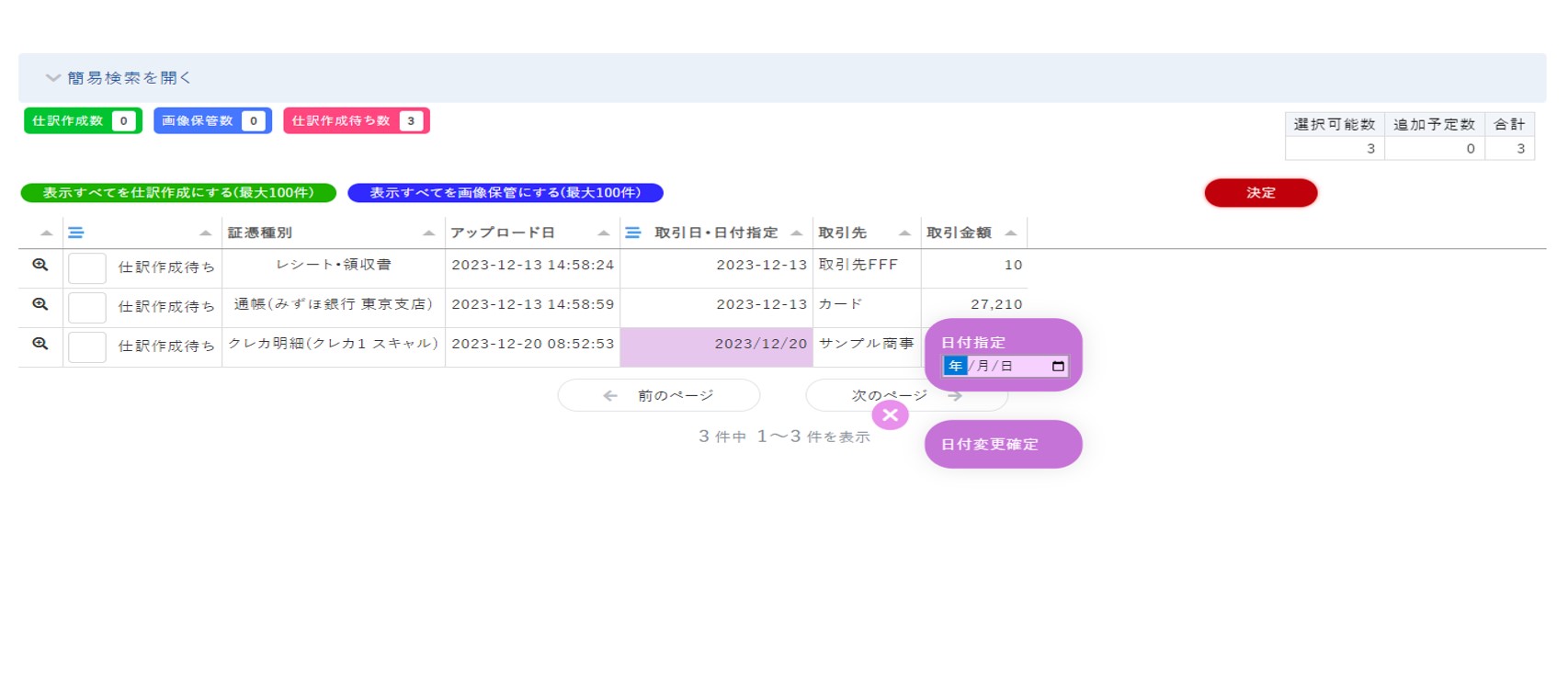This screenshot has width=1568, height=681.
Task: Click 仕訳作成数 counter badge
Action: [83, 121]
